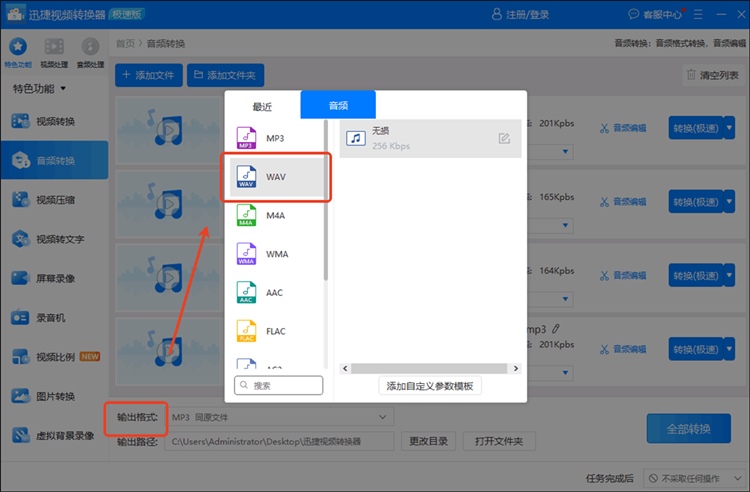Screen dimensions: 750x492
Task: Open 视频转文字 in the sidebar
Action: click(x=55, y=239)
